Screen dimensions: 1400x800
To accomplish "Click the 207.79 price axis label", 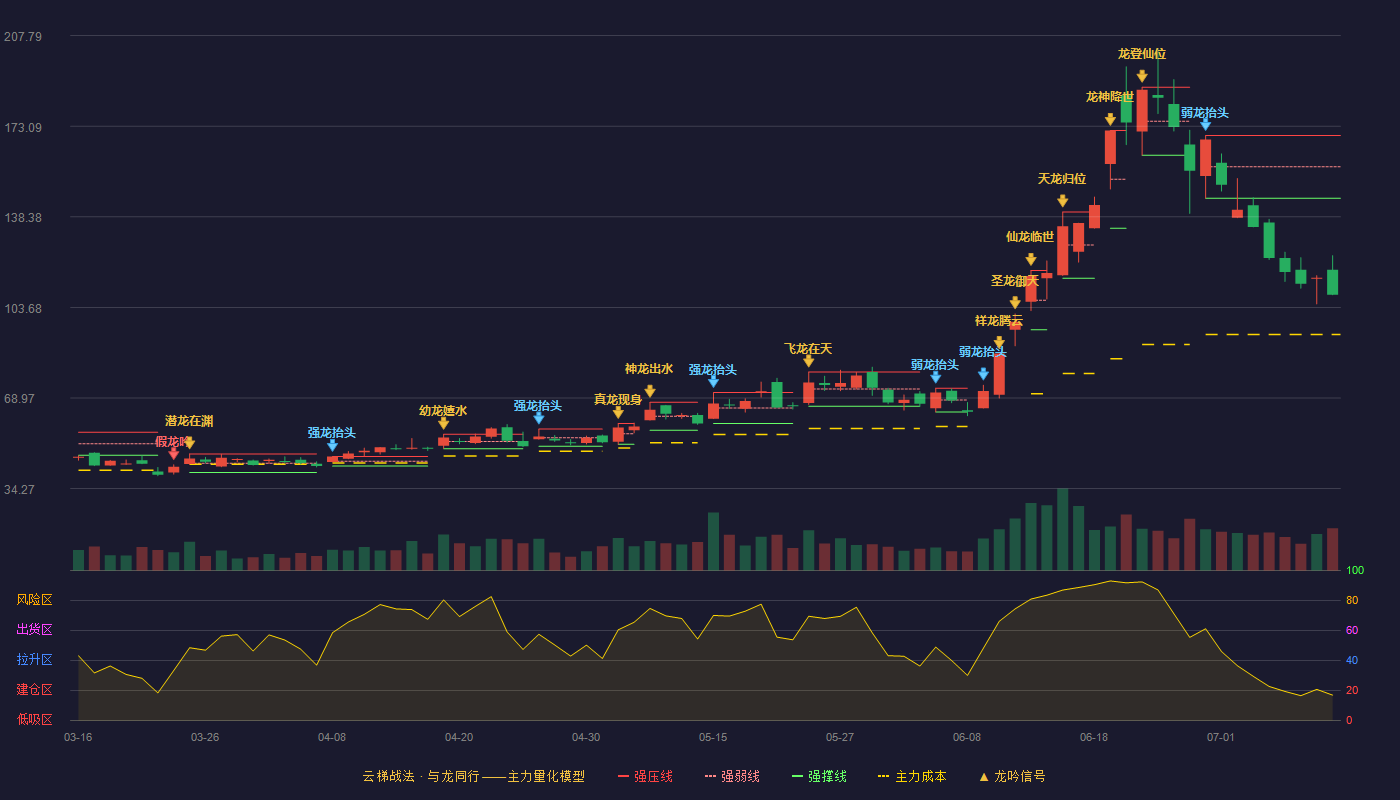I will click(x=23, y=37).
